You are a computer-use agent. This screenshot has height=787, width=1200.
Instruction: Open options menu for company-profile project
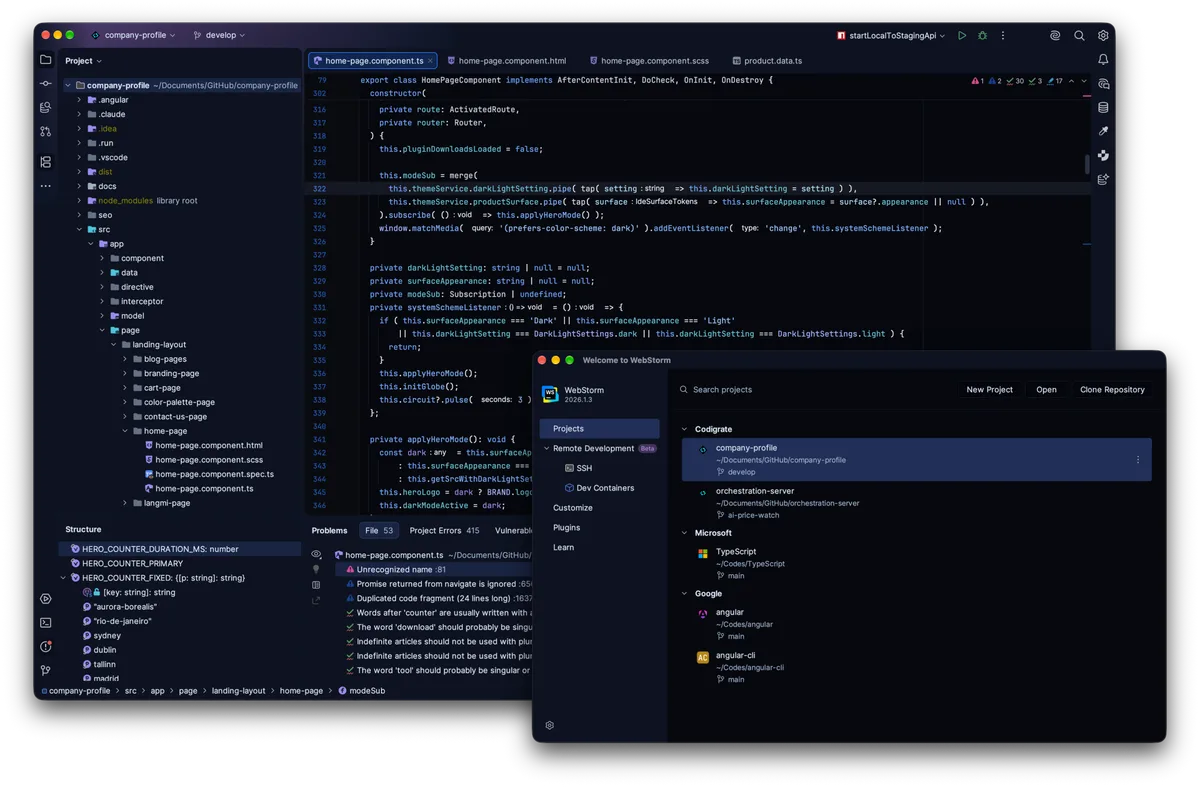(1137, 460)
